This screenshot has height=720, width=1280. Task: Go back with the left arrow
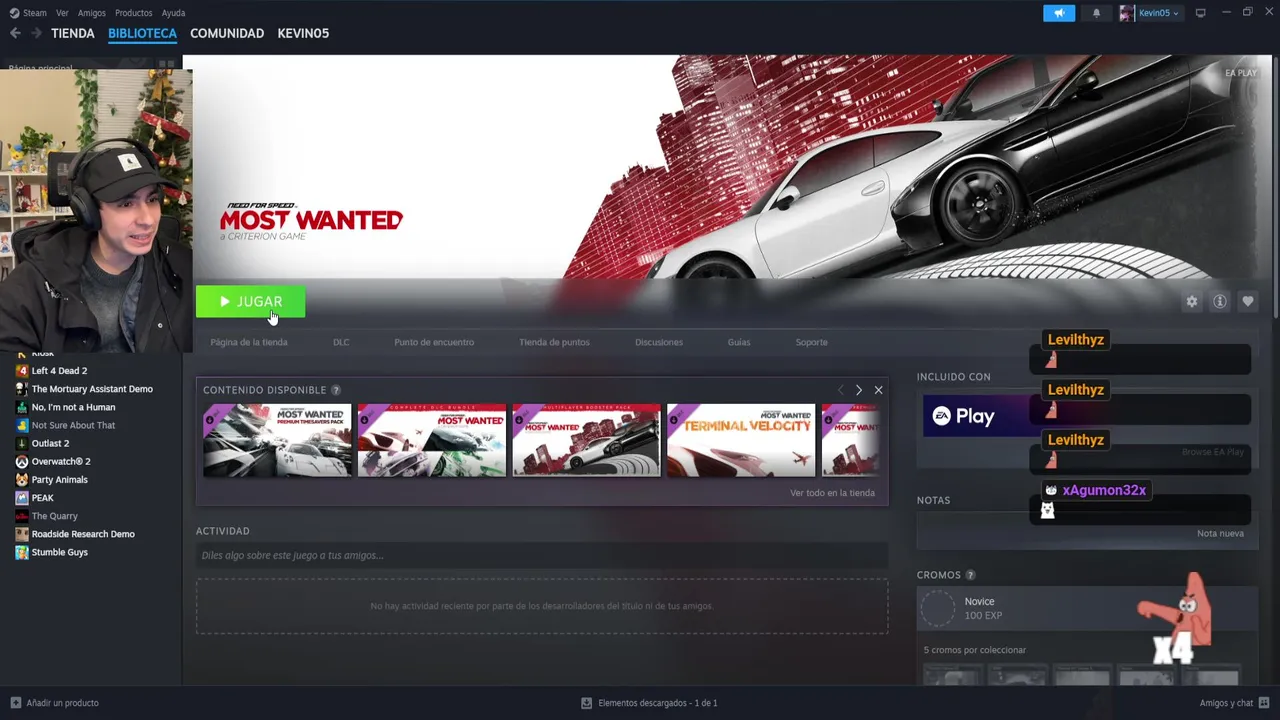pyautogui.click(x=15, y=33)
